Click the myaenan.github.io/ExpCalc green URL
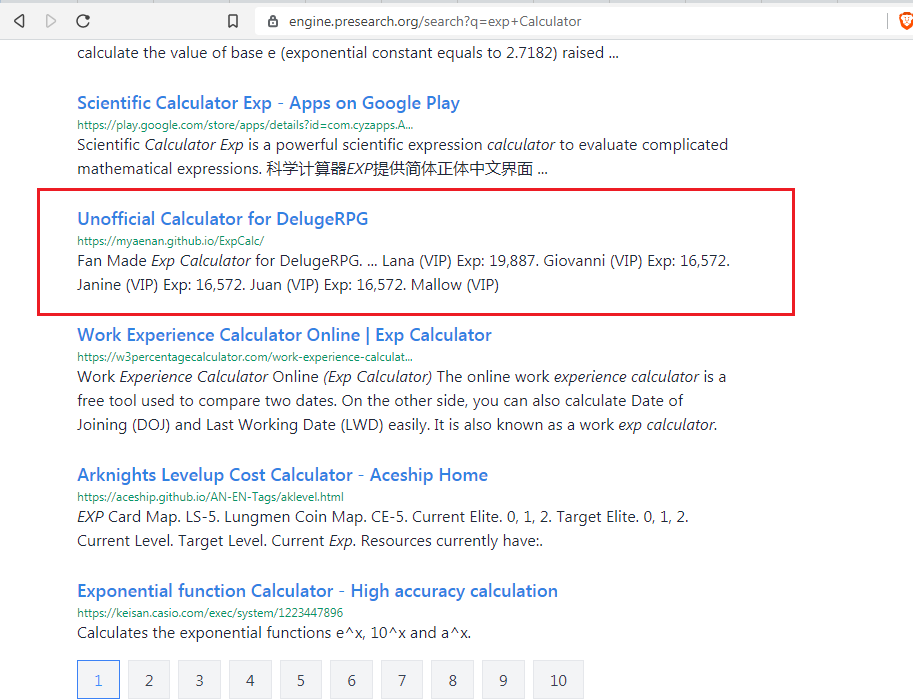The image size is (913, 699). [171, 241]
